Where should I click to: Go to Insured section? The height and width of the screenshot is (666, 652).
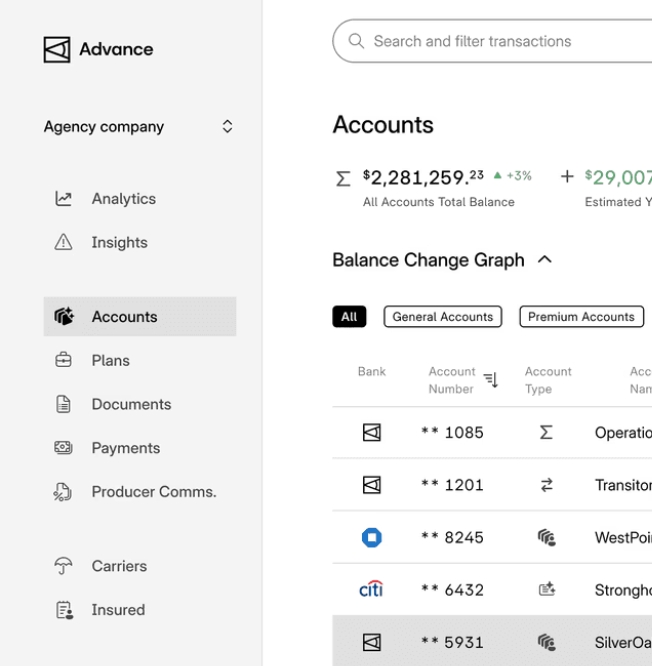[118, 610]
